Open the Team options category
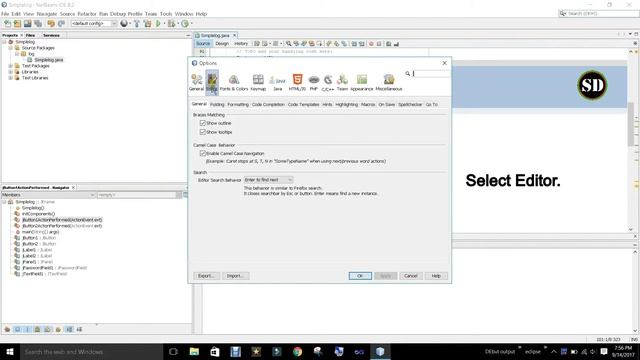This screenshot has height=360, width=640. tap(342, 82)
